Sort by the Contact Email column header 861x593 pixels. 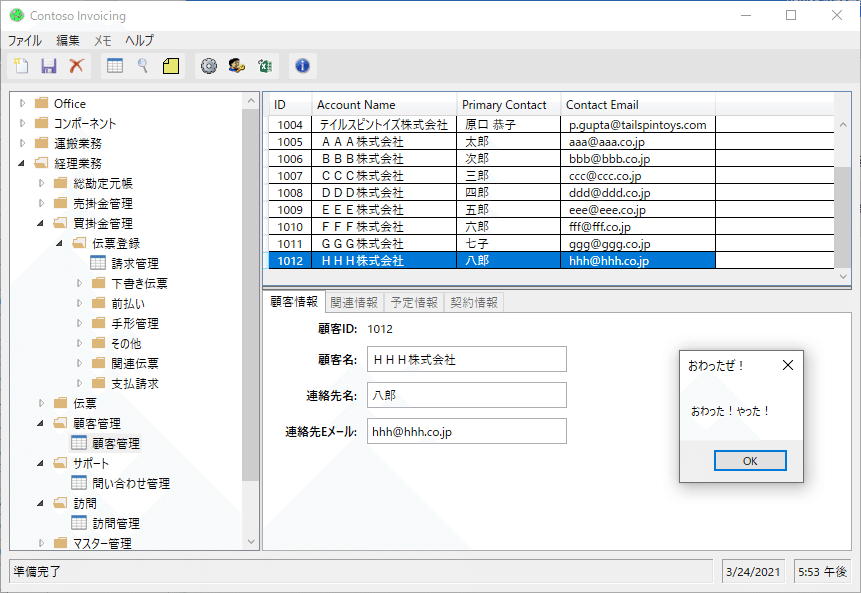tap(638, 104)
